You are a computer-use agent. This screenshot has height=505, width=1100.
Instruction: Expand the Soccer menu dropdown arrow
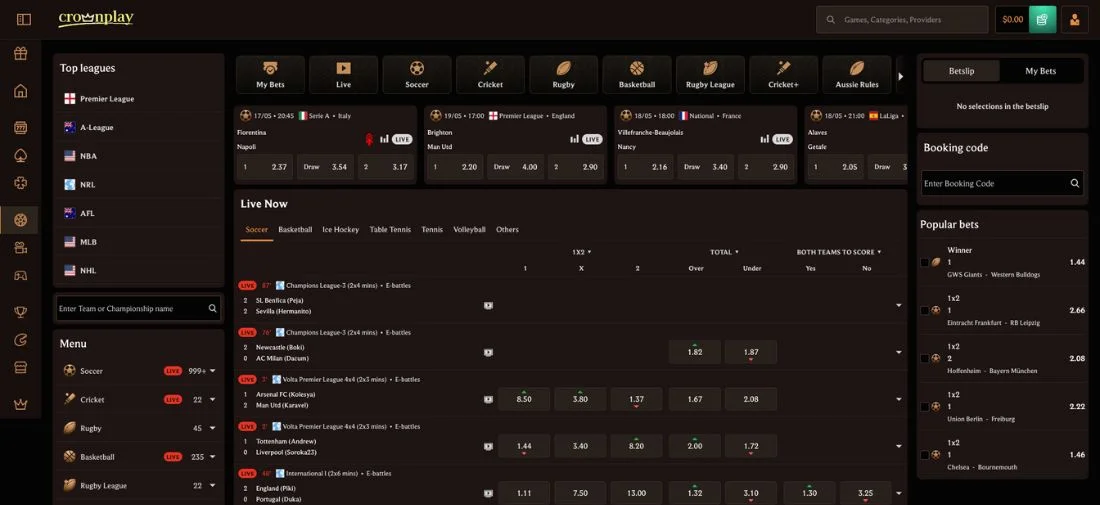click(213, 371)
